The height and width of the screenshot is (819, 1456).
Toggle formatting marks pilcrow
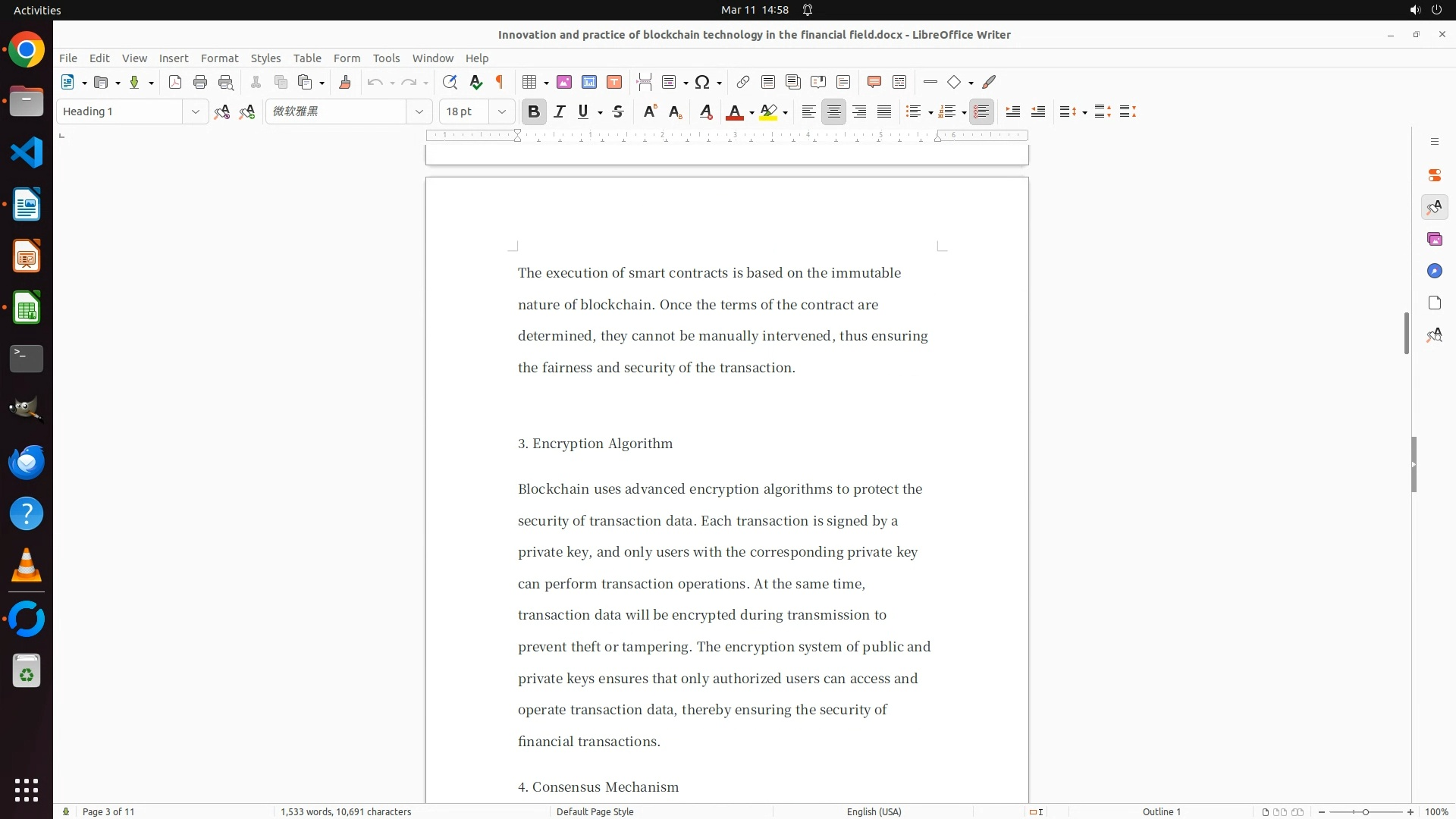point(500,82)
